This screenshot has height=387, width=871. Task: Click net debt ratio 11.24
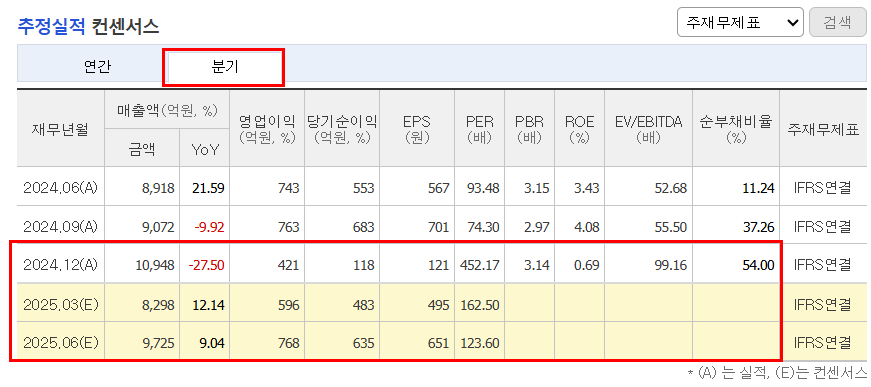[758, 188]
